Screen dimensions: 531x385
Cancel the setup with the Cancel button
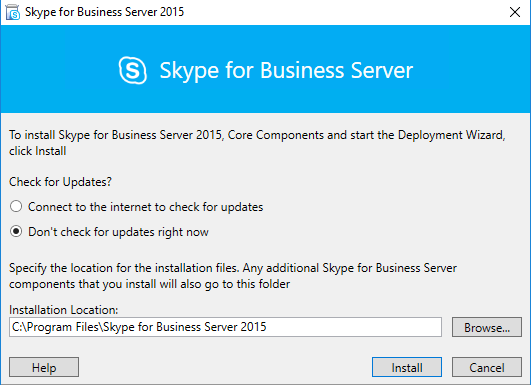487,367
